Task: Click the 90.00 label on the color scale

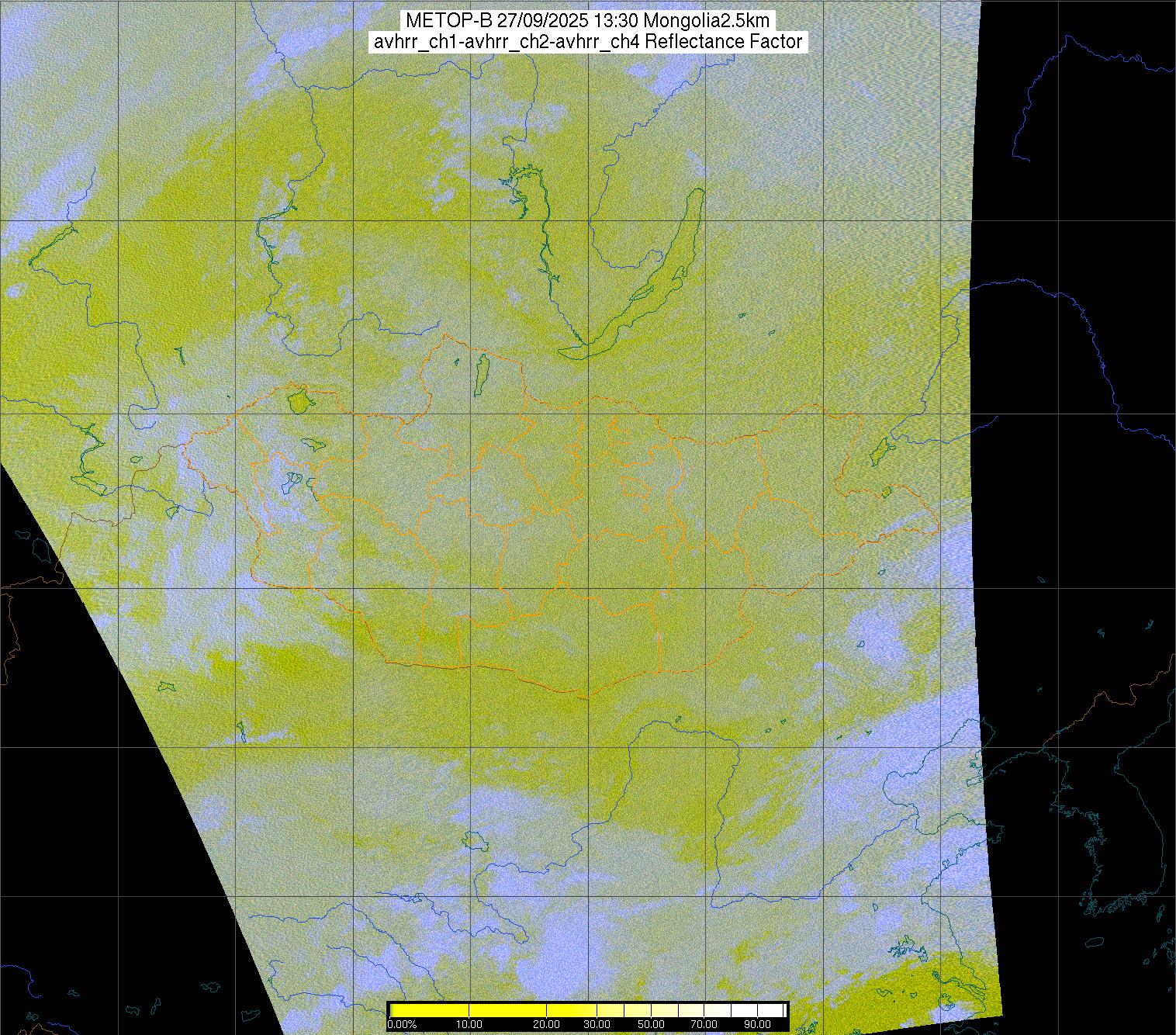Action: pos(756,1024)
